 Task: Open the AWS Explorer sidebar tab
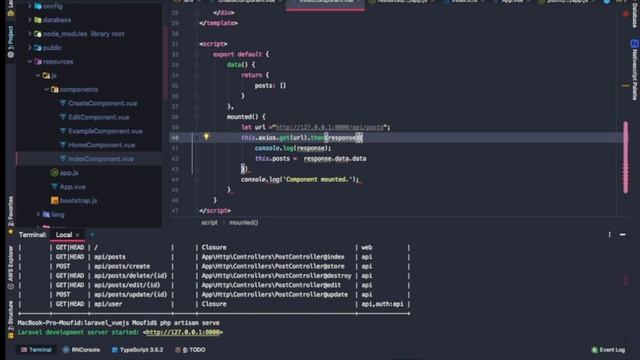click(x=11, y=267)
